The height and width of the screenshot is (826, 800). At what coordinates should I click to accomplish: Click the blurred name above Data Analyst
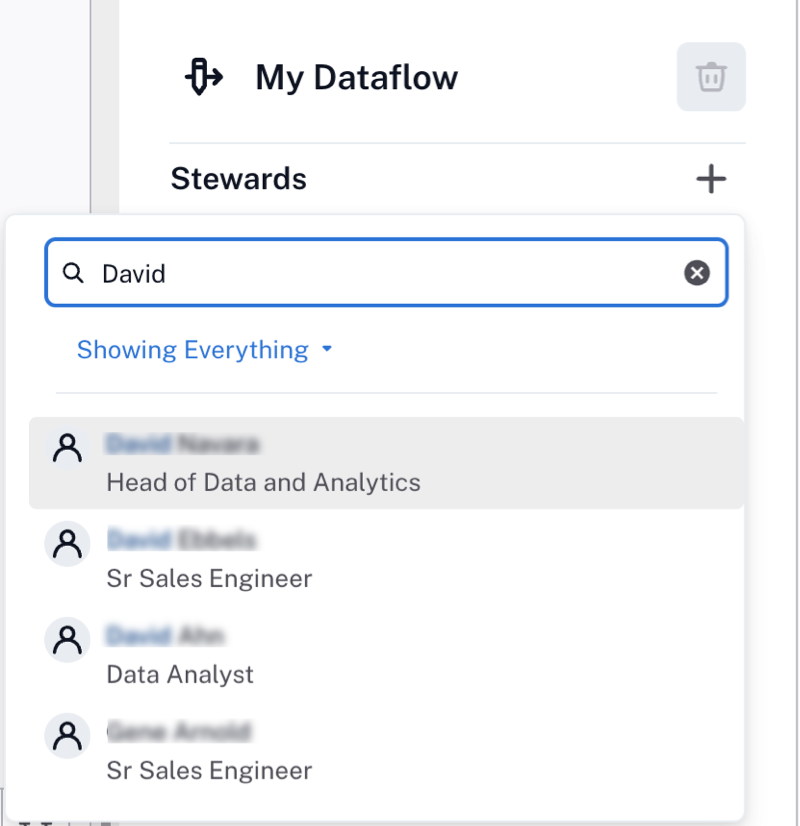(165, 636)
